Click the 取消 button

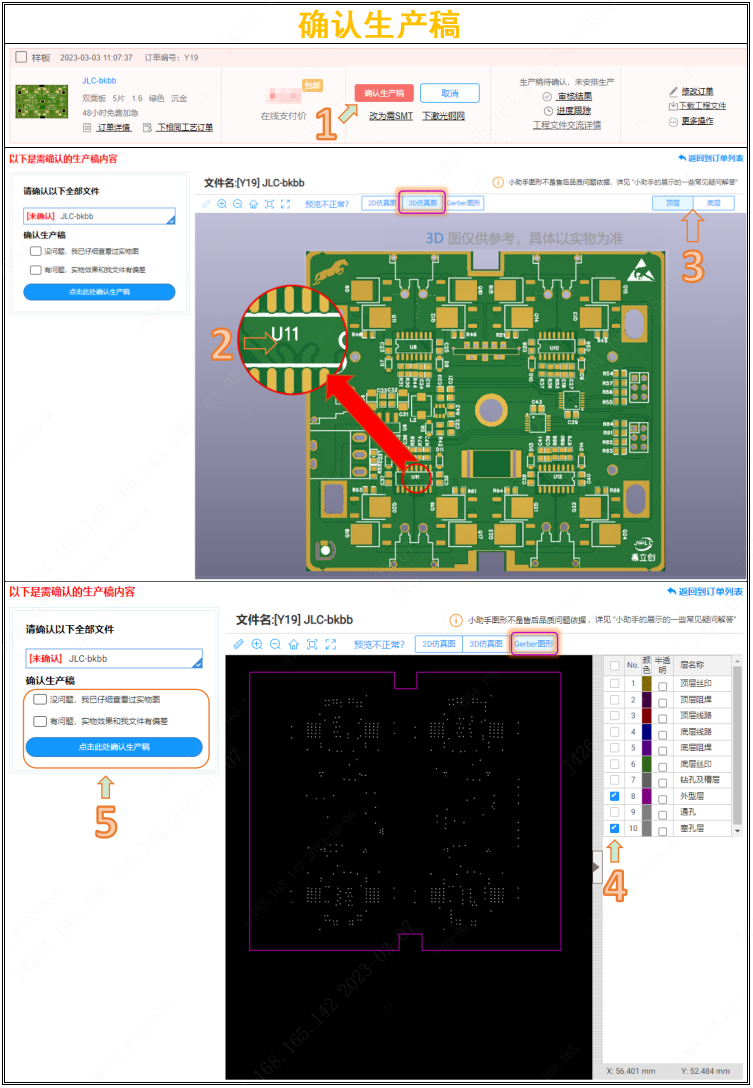449,94
